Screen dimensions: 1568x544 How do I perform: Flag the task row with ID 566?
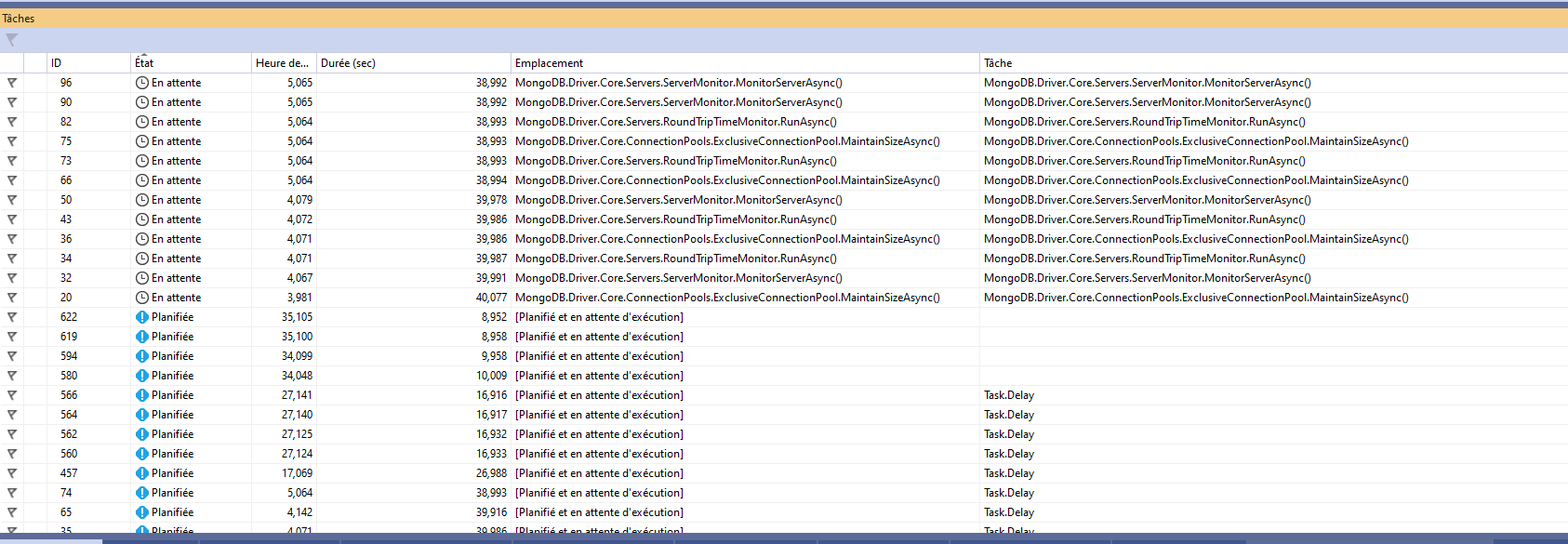coord(12,395)
